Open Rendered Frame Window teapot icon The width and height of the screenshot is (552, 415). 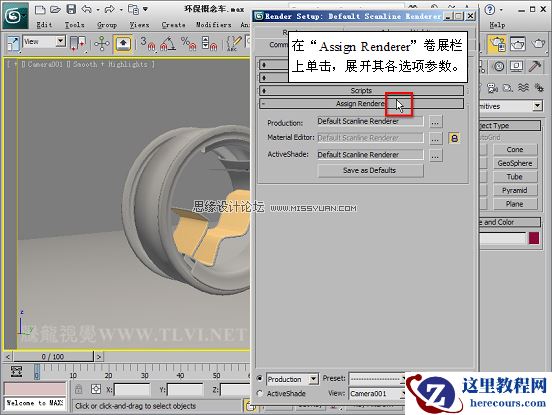[518, 44]
